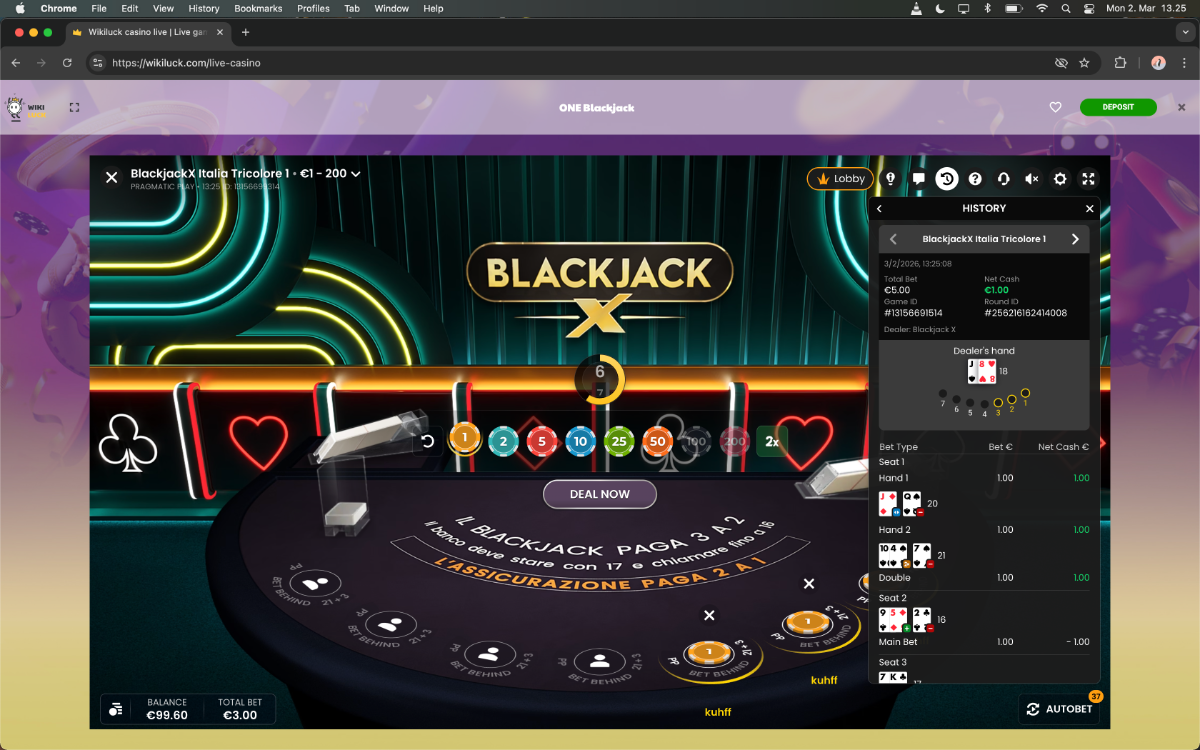This screenshot has height=750, width=1200.
Task: Unmute the game sound speaker icon
Action: (x=1031, y=179)
